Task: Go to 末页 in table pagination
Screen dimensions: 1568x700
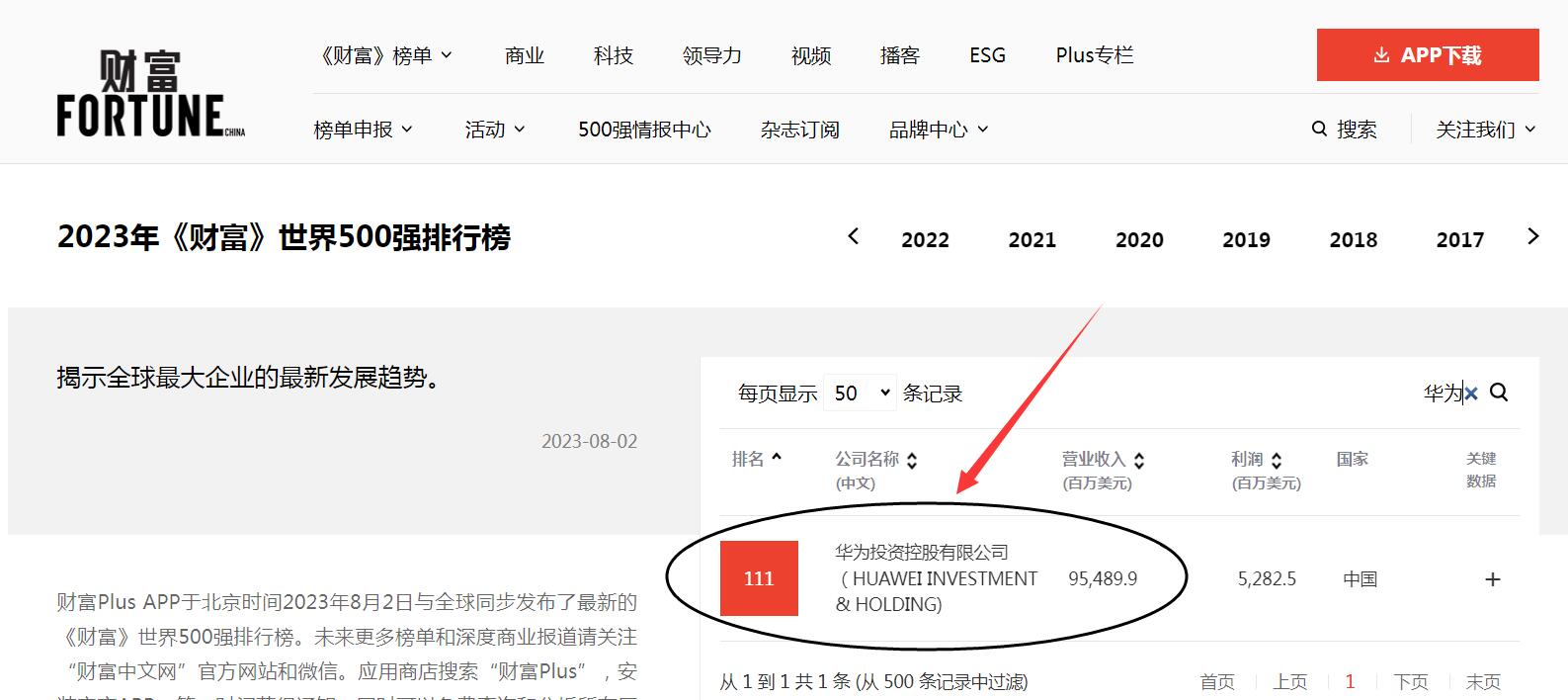Action: pos(1483,681)
